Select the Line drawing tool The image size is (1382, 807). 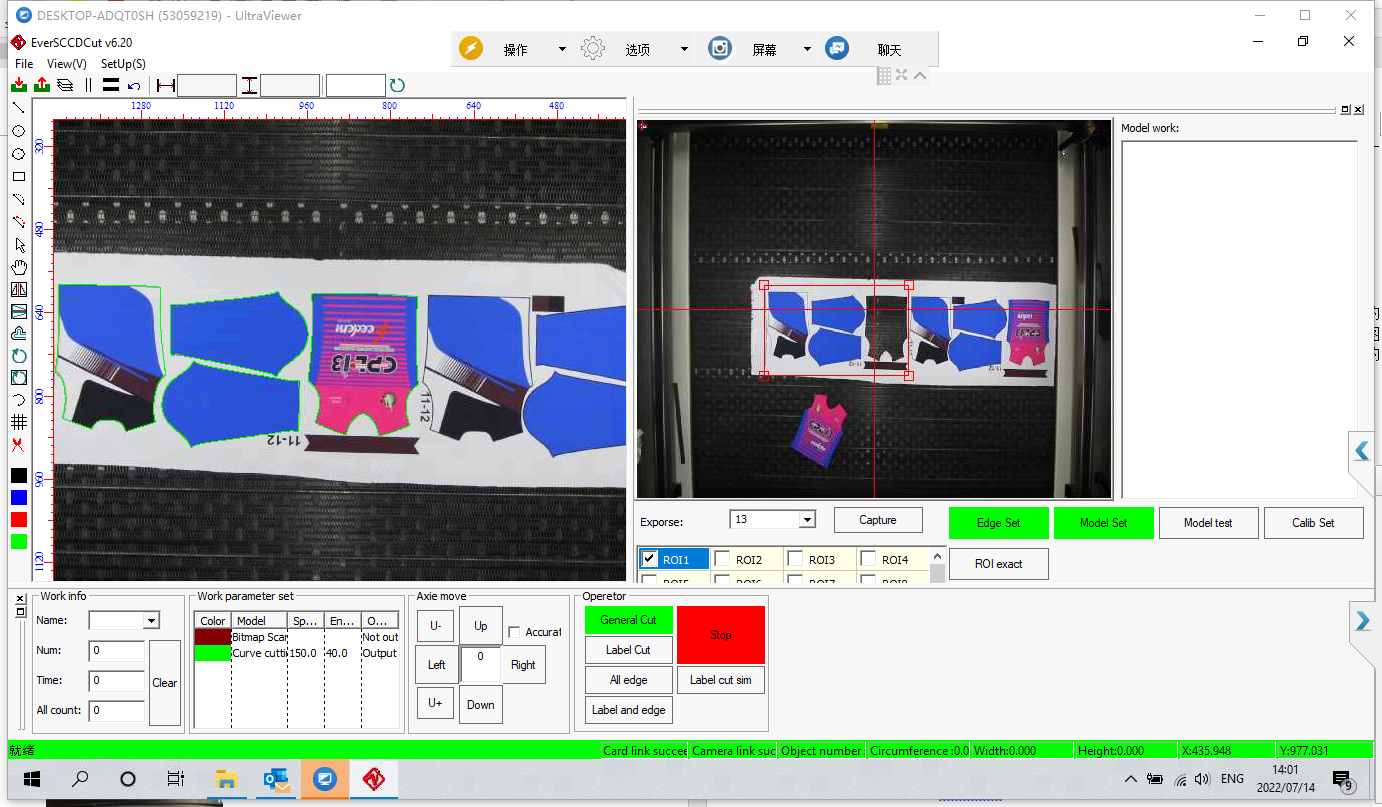click(18, 108)
